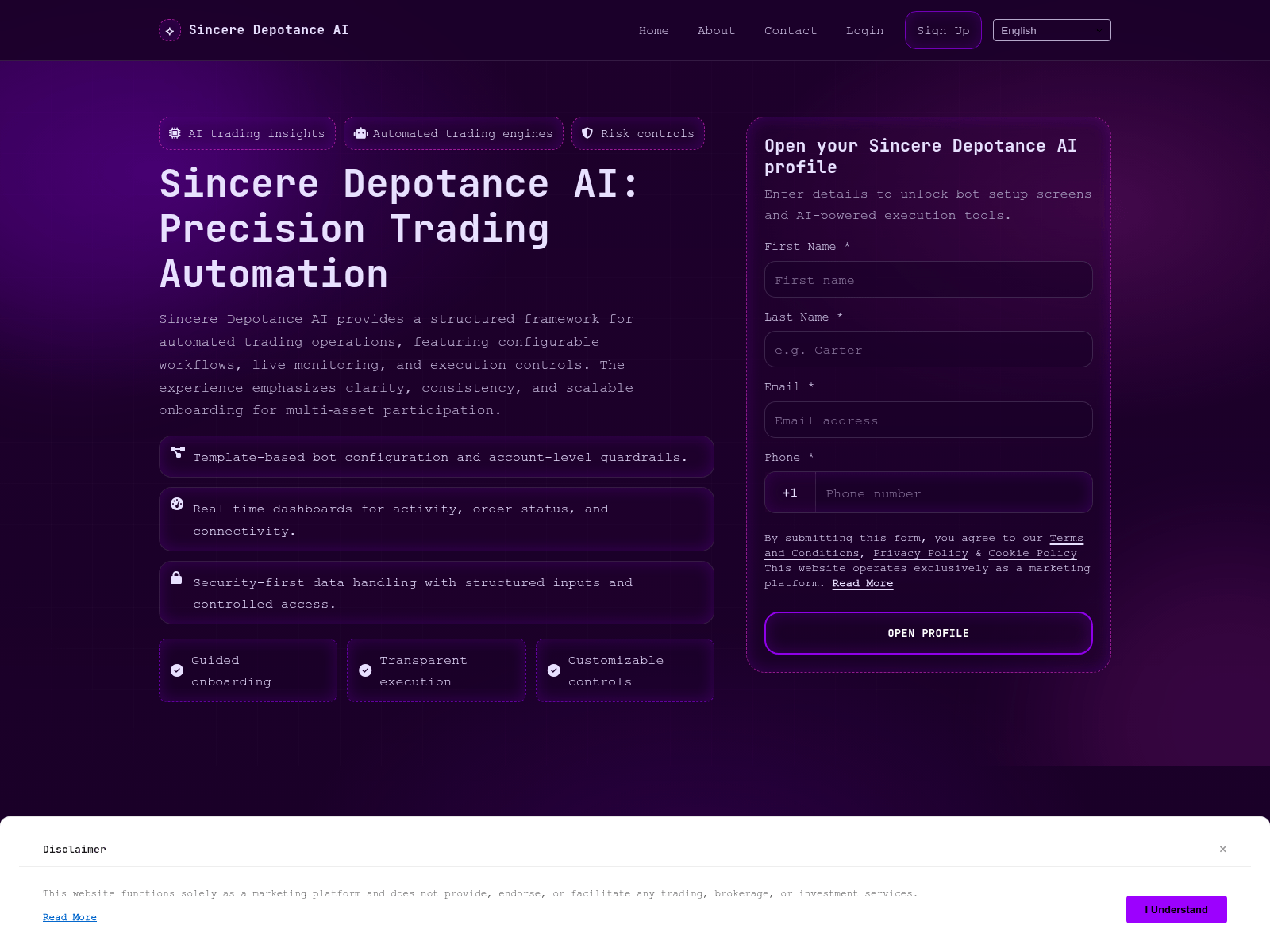Select Contact in the top navigation
This screenshot has width=1270, height=952.
(791, 30)
